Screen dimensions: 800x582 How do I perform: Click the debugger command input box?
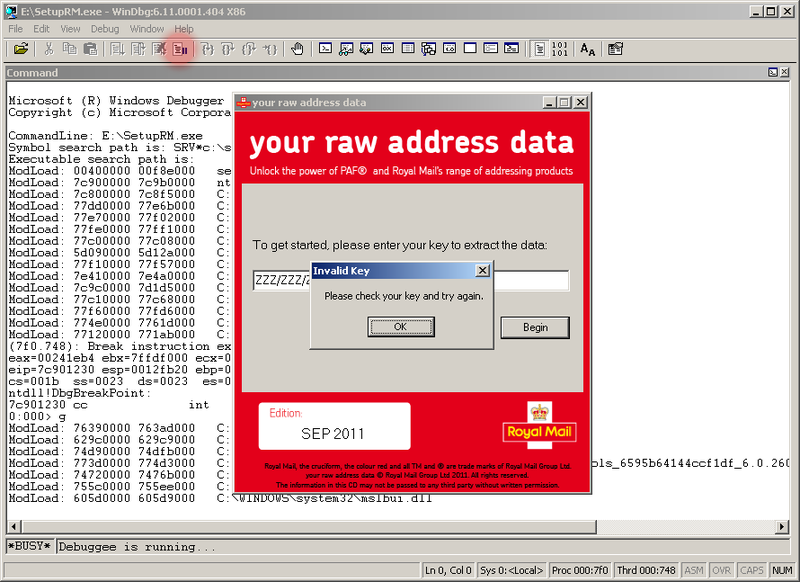pyautogui.click(x=423, y=547)
